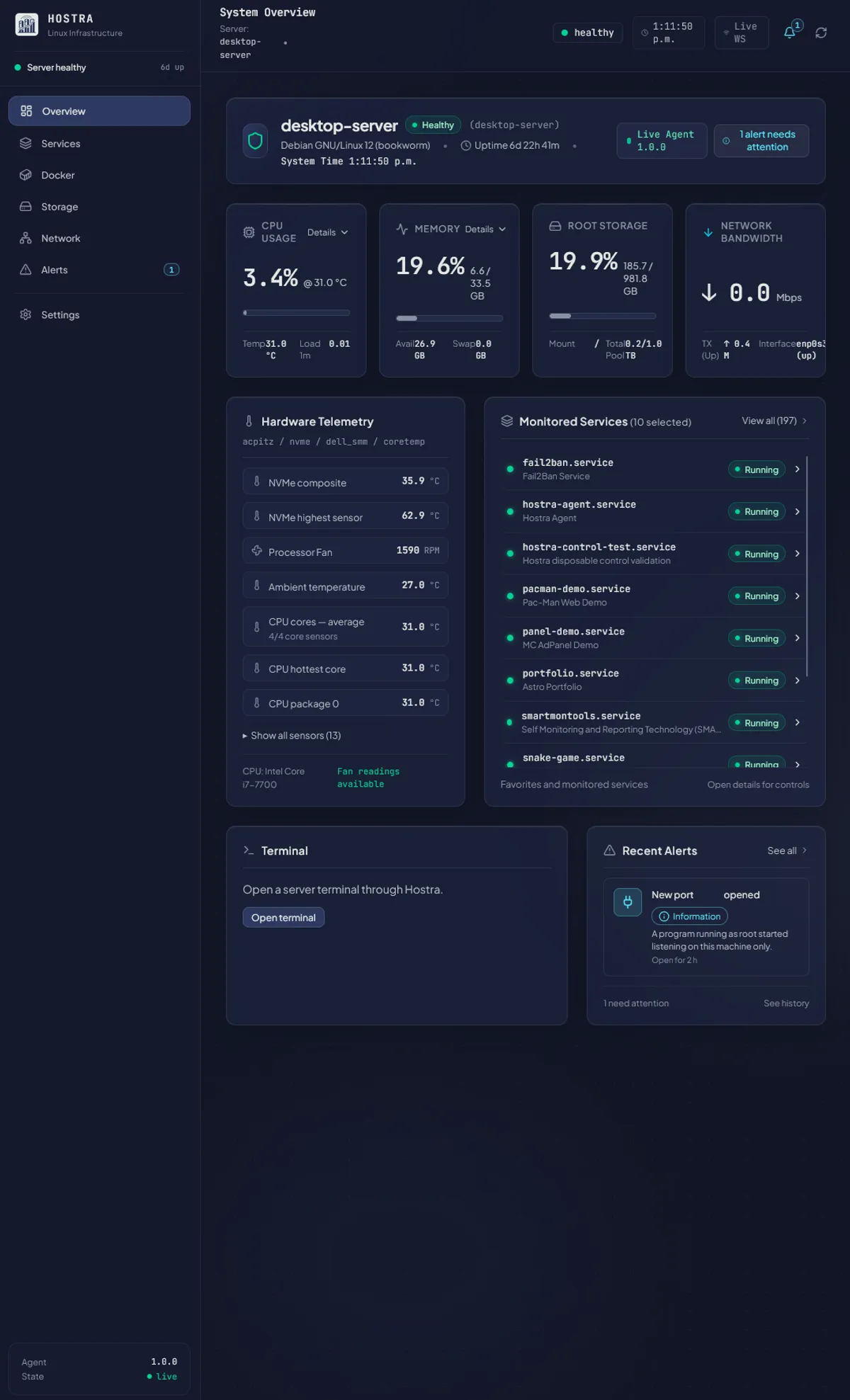
Task: Expand portfolio.service row chevron
Action: (x=797, y=681)
